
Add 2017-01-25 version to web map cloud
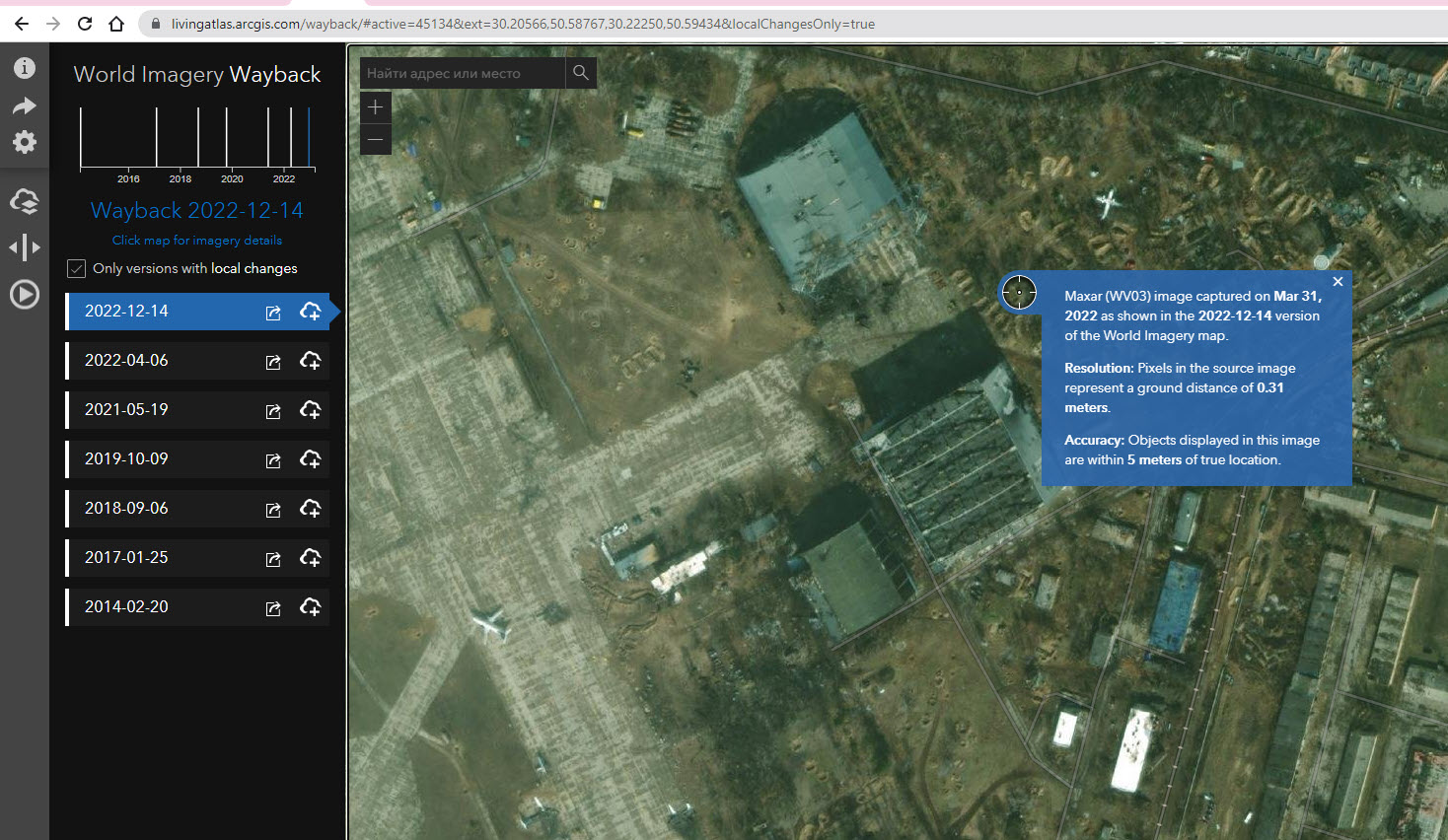[x=310, y=558]
